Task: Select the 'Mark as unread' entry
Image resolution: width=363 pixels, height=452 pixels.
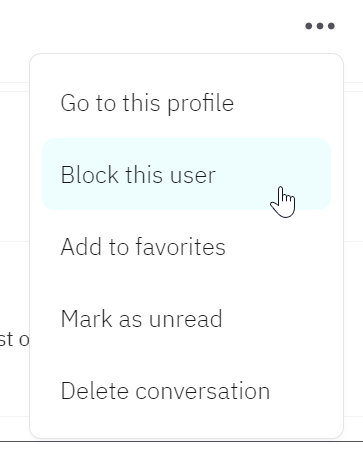Action: (x=187, y=319)
